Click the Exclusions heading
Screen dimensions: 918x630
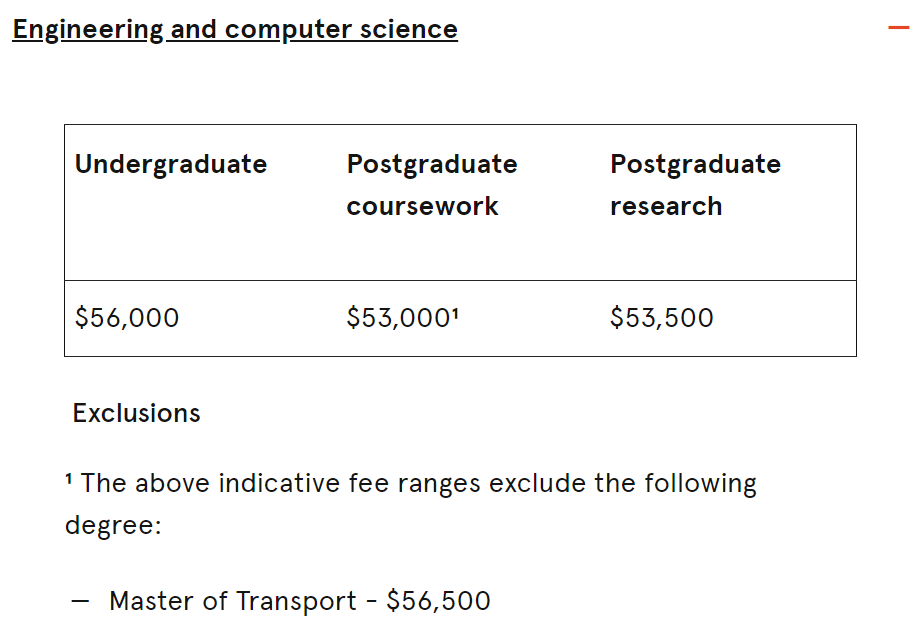[136, 413]
